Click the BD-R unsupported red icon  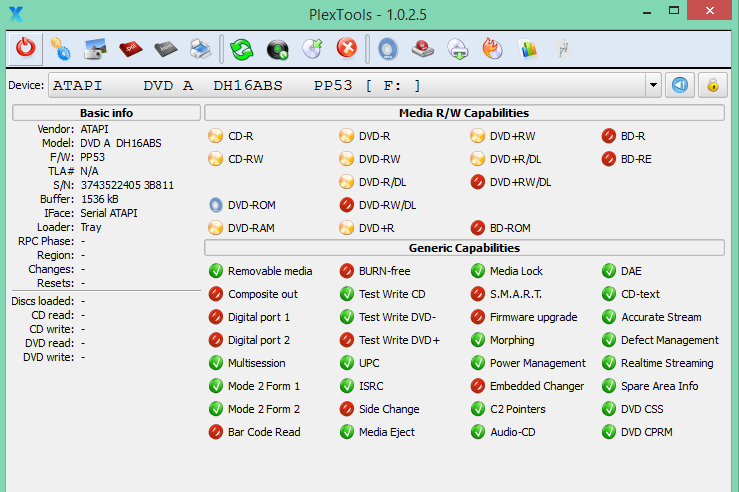click(x=608, y=136)
